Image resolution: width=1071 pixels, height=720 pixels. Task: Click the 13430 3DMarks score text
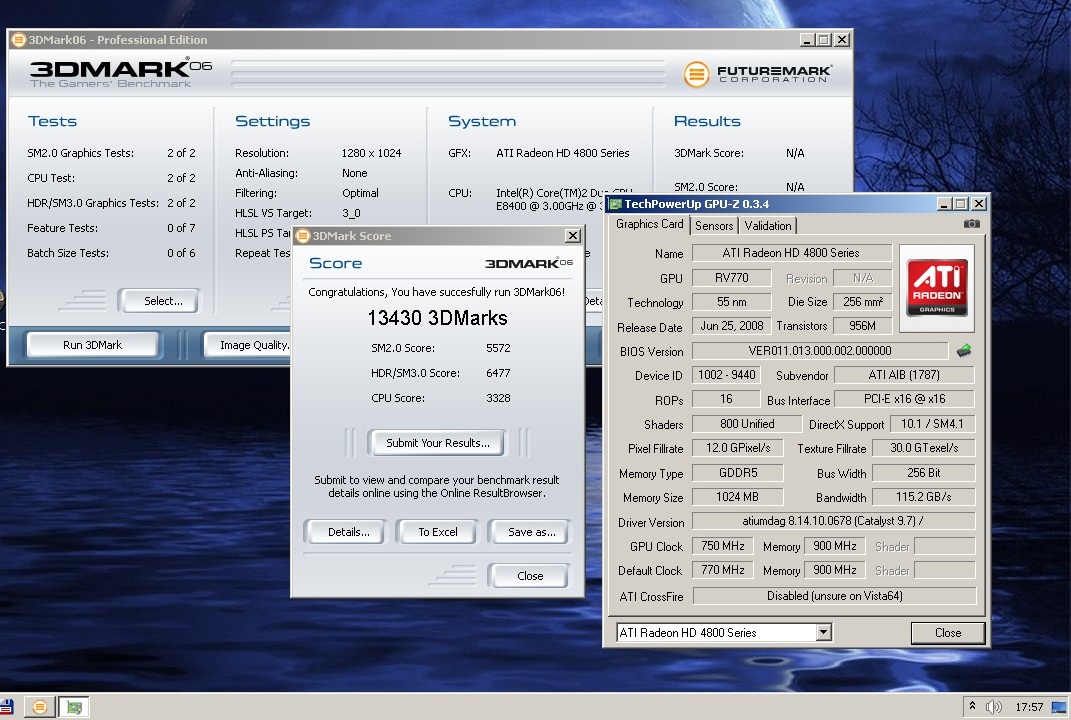tap(437, 318)
